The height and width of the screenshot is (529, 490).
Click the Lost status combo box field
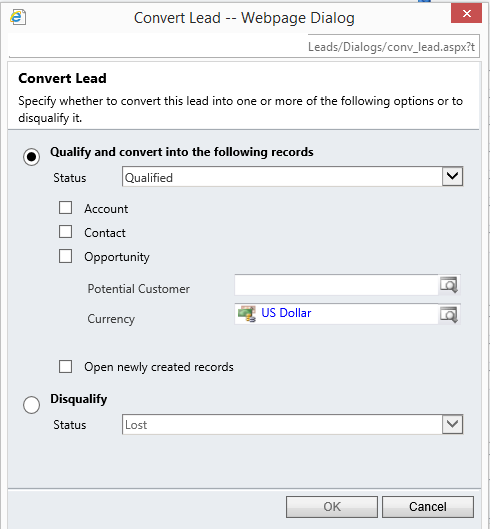(x=292, y=424)
